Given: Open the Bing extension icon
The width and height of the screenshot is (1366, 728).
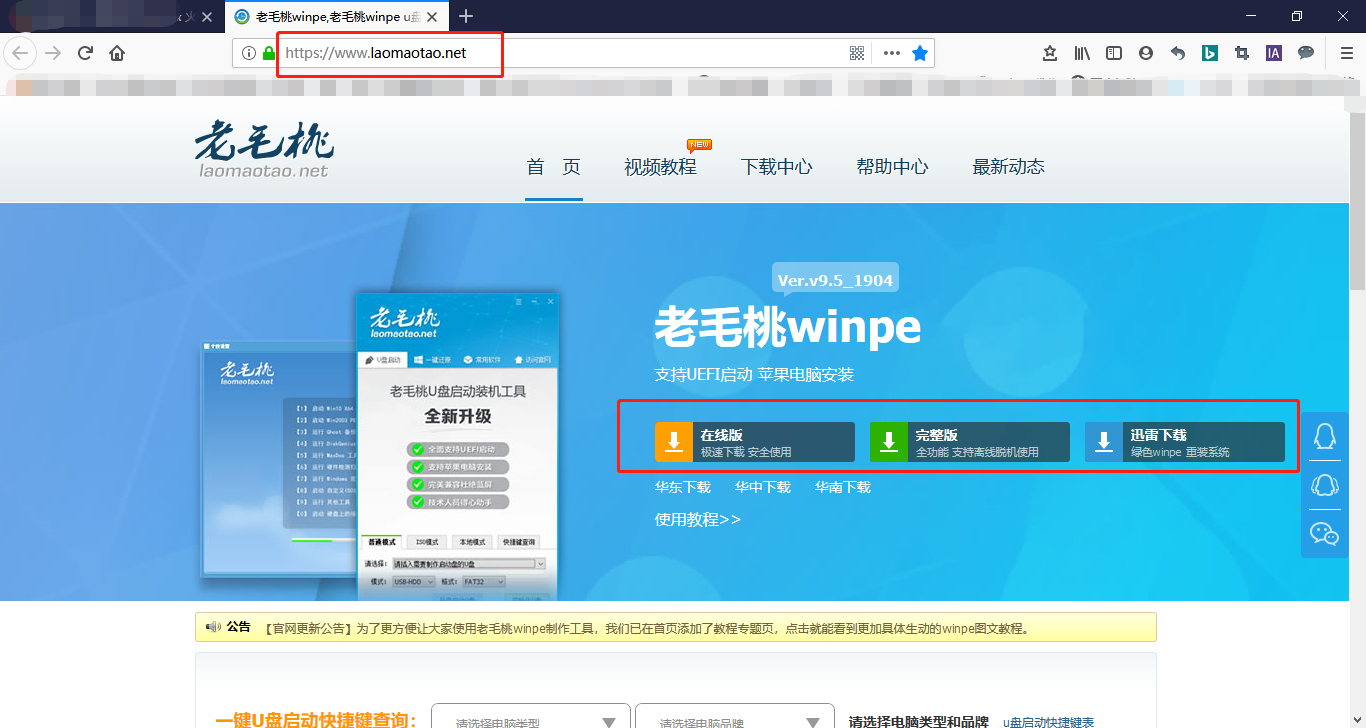Looking at the screenshot, I should [x=1210, y=53].
